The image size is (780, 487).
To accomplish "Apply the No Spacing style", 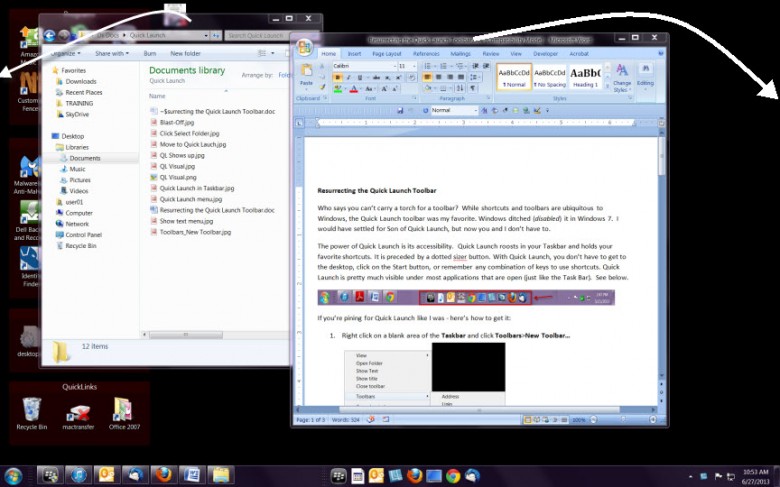I will coord(550,78).
